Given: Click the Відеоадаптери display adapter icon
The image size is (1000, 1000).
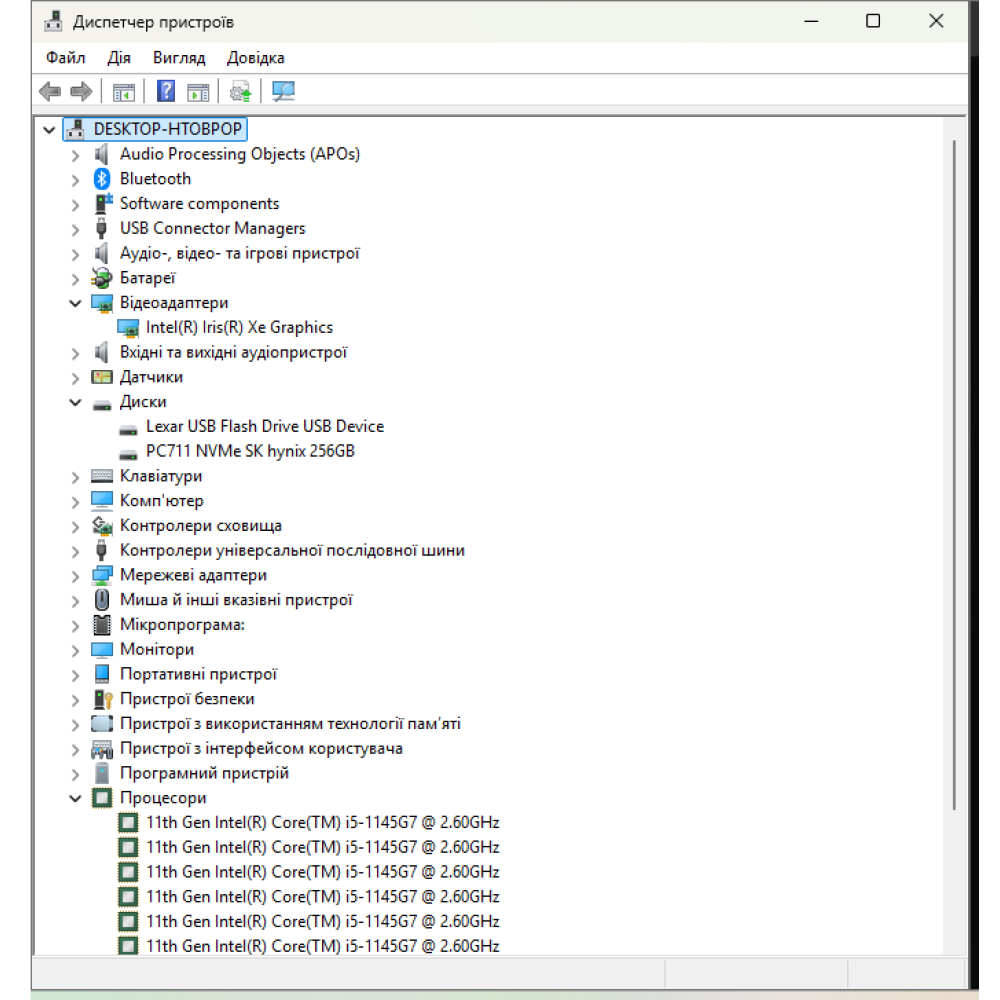Looking at the screenshot, I should click(x=102, y=303).
